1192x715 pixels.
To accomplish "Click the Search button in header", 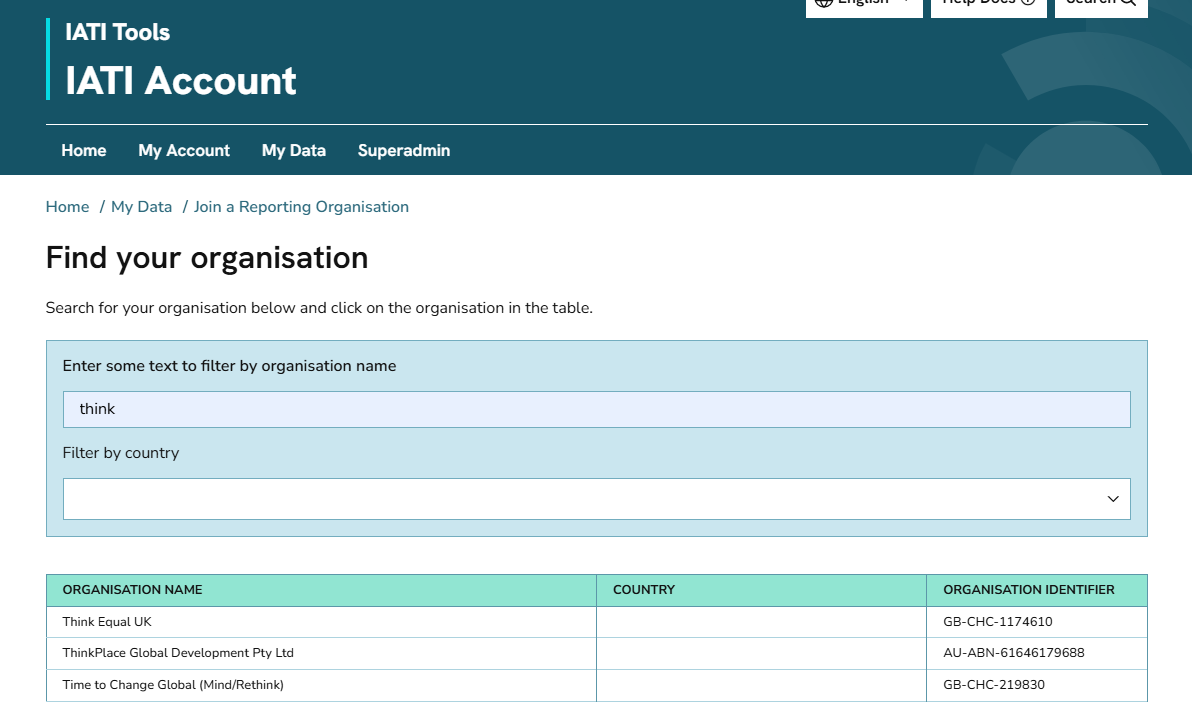I will point(1100,4).
